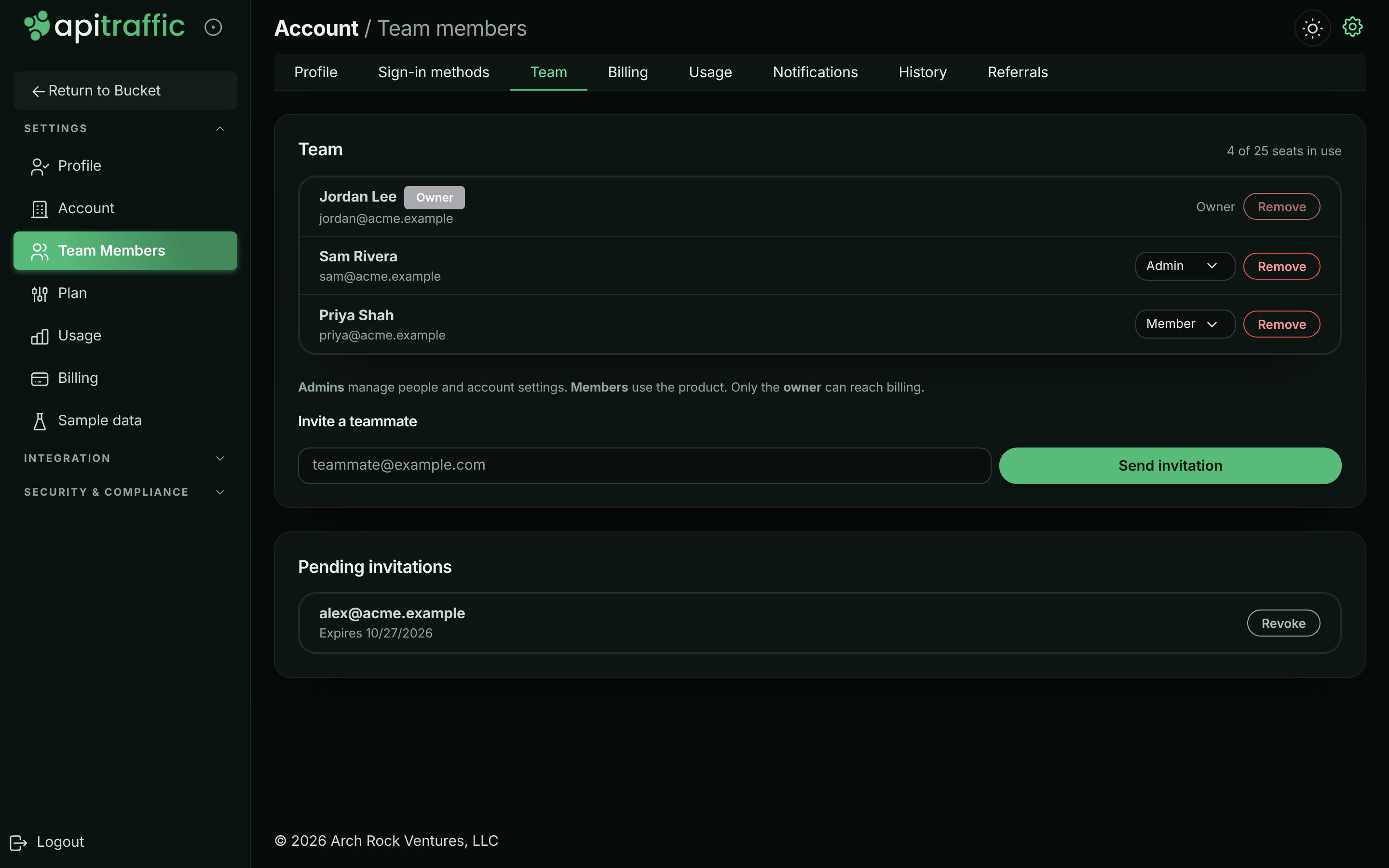Focus the teammate email input field
Viewport: 1389px width, 868px height.
point(644,465)
